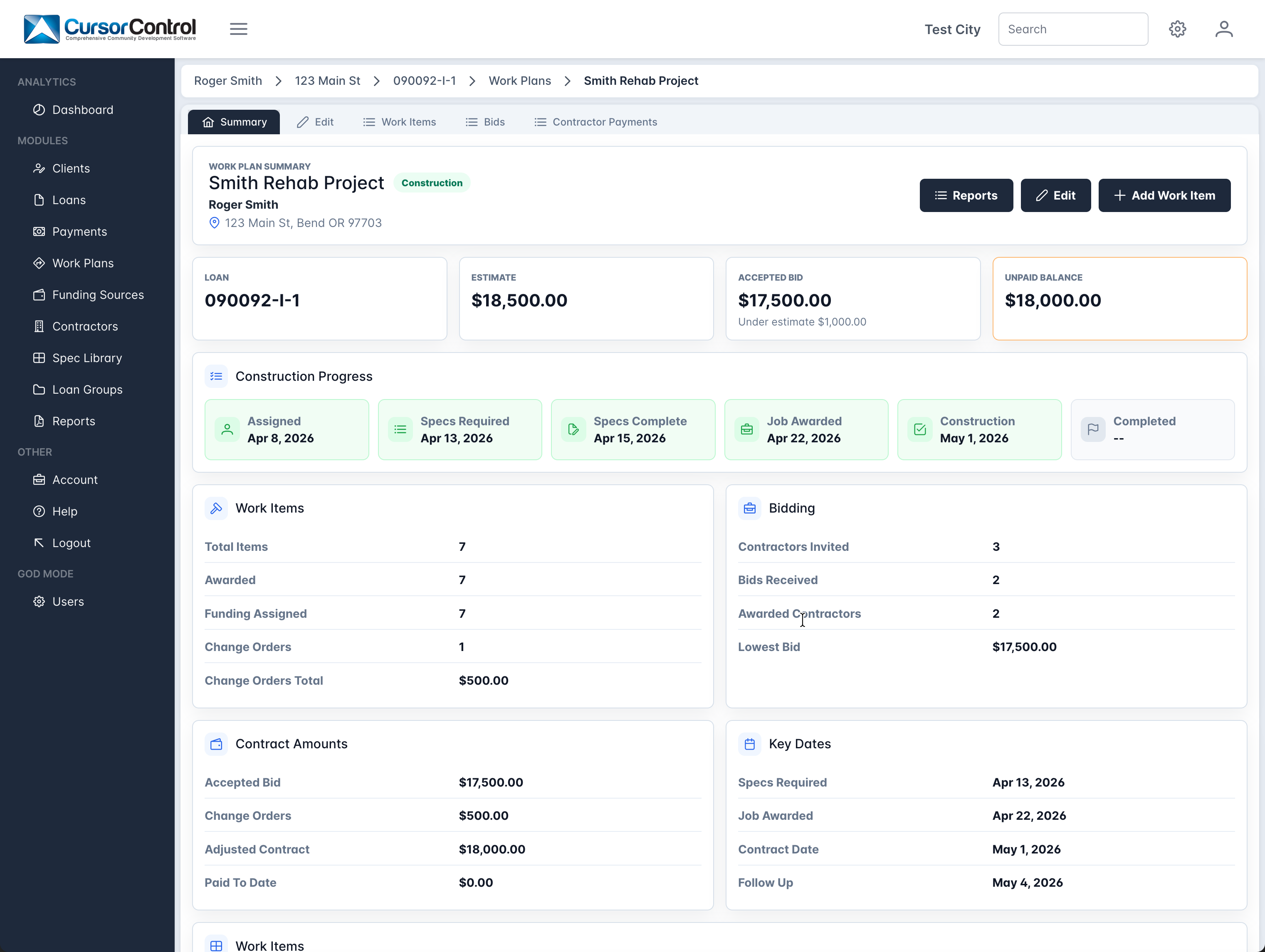Click the Users gear icon
Screen dimensions: 1265x952
pos(39,602)
